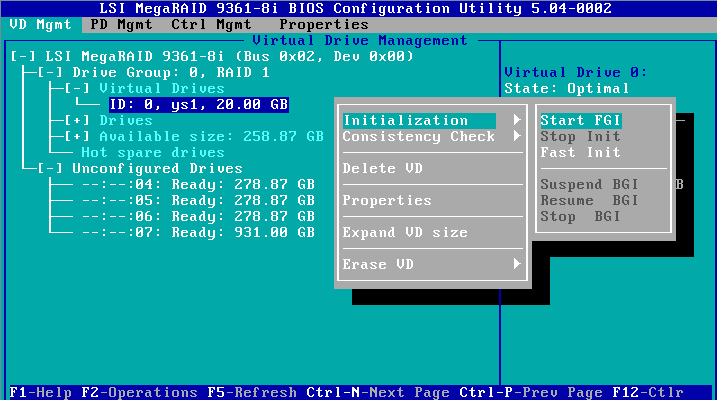This screenshot has height=400, width=717.
Task: Open the VD Mgmt tab
Action: 41,25
